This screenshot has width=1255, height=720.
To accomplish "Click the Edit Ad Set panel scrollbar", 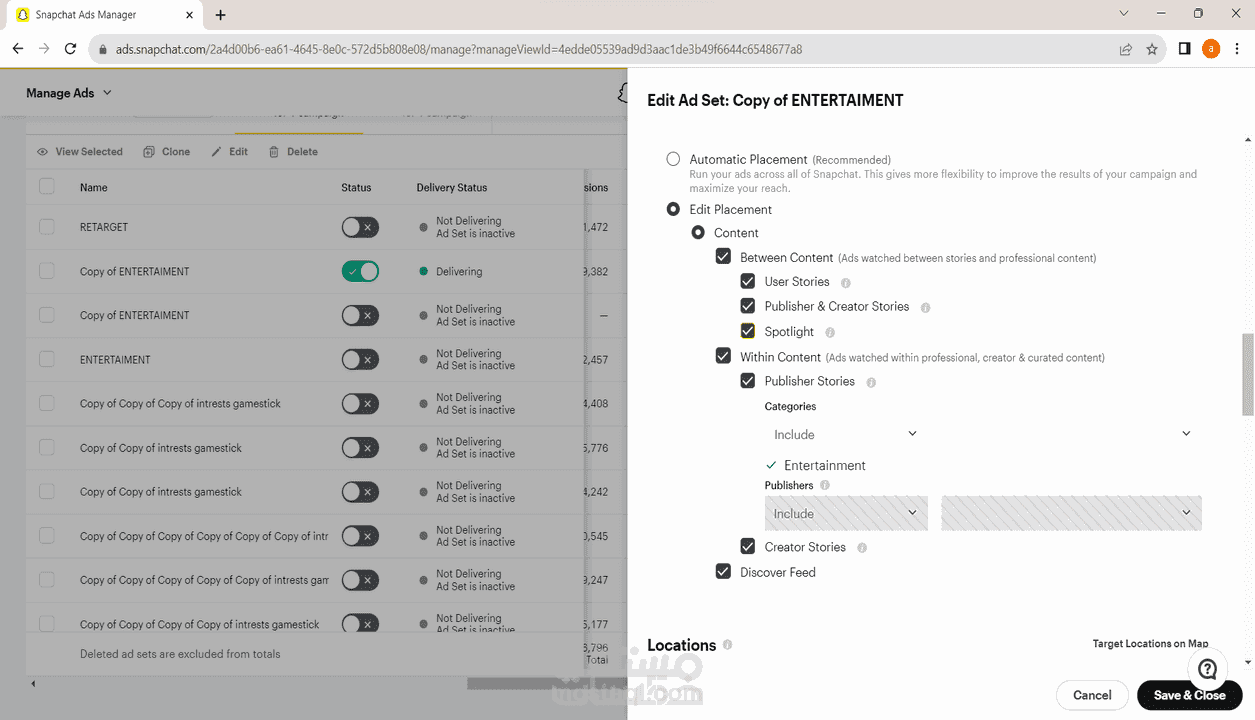I will 1247,374.
